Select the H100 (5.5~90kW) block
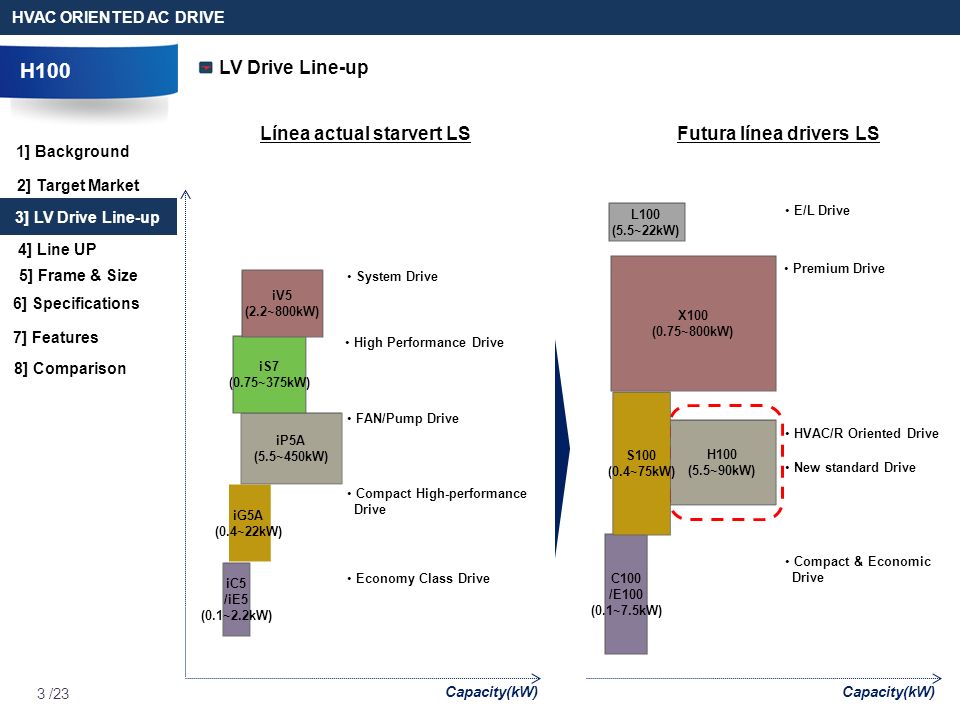 point(724,462)
